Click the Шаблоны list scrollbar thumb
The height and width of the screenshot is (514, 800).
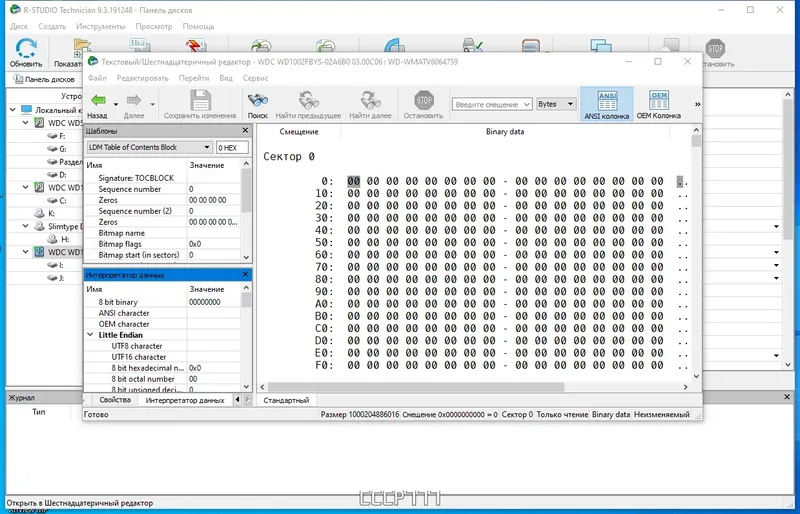[x=246, y=190]
